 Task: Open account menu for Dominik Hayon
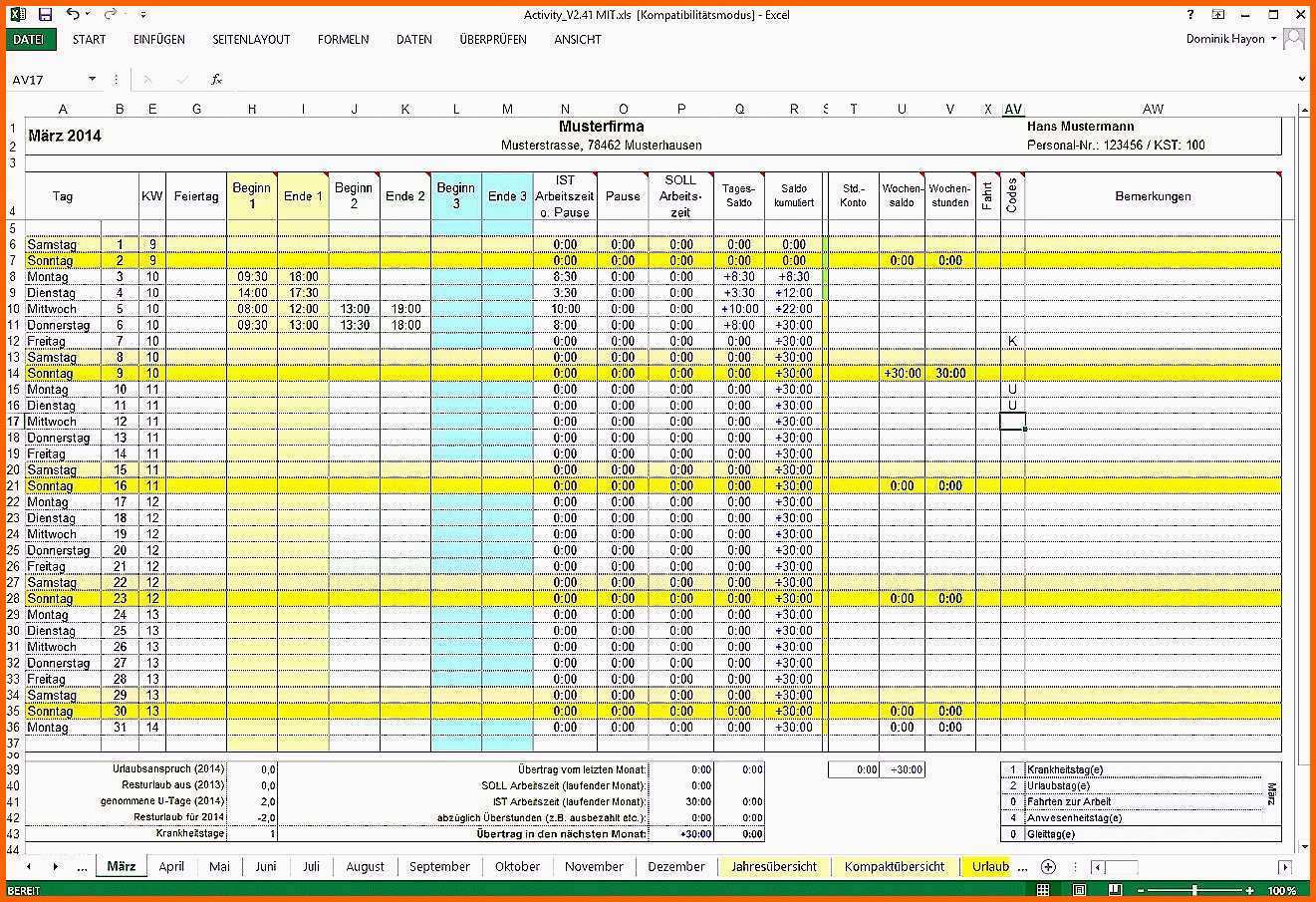(x=1231, y=39)
